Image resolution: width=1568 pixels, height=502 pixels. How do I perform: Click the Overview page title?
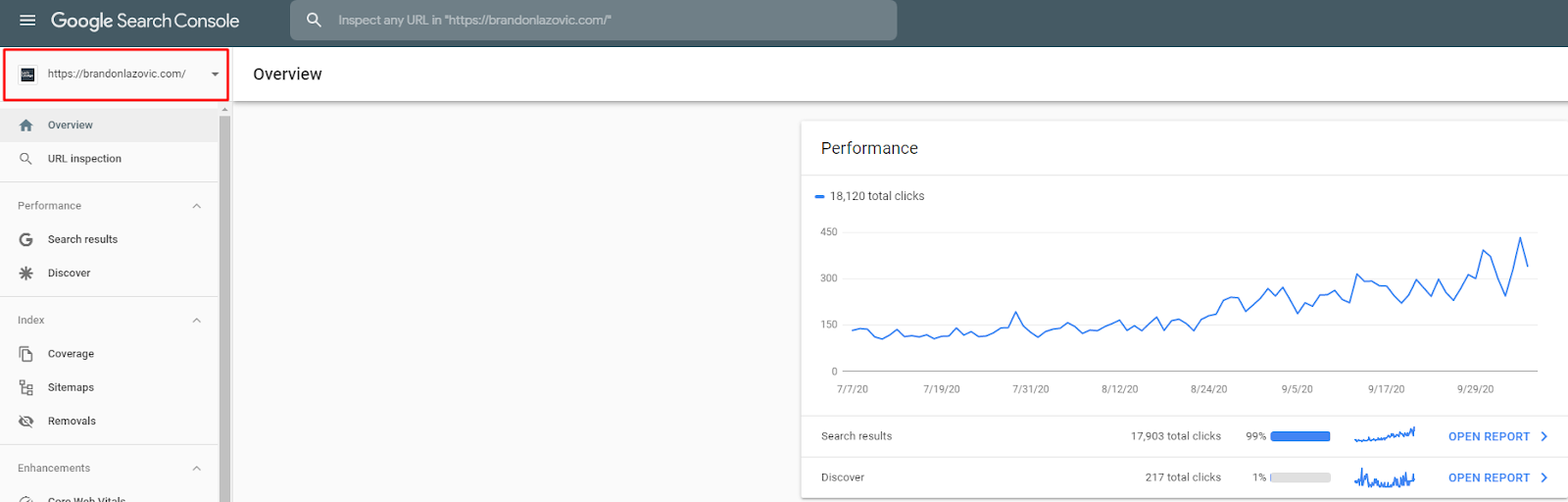[x=287, y=75]
